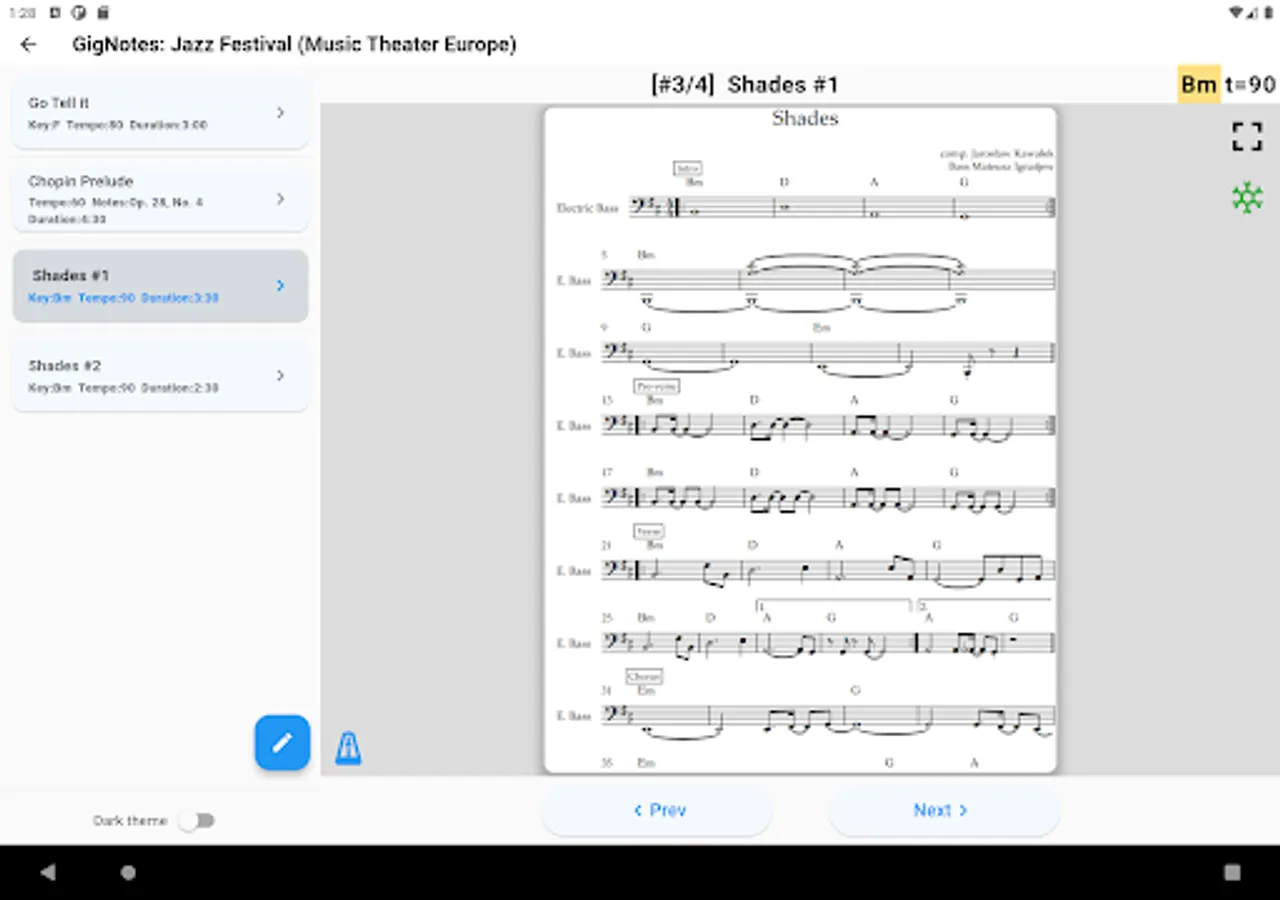This screenshot has width=1280, height=900.
Task: Select the "Shades #2" song title
Action: [x=65, y=365]
